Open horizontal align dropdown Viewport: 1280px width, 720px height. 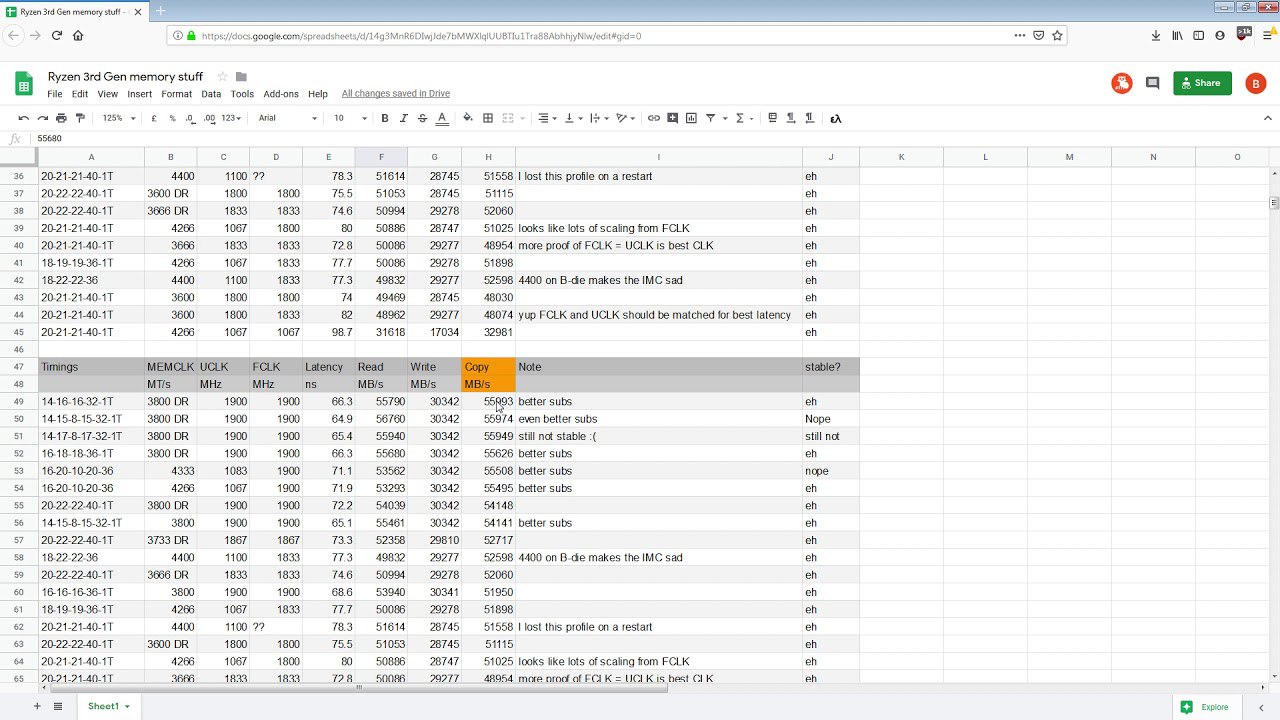click(547, 118)
